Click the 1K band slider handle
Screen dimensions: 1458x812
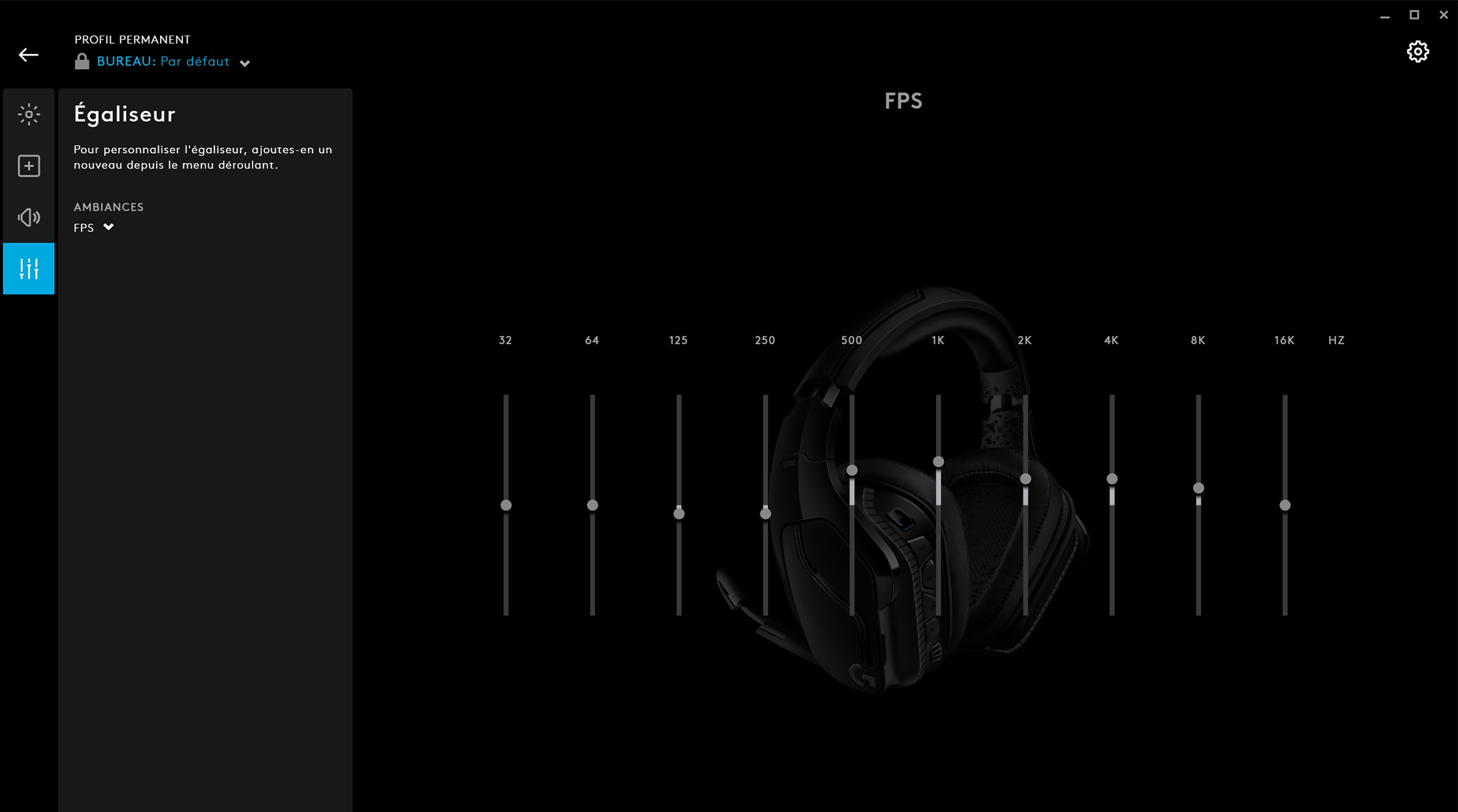pyautogui.click(x=938, y=462)
